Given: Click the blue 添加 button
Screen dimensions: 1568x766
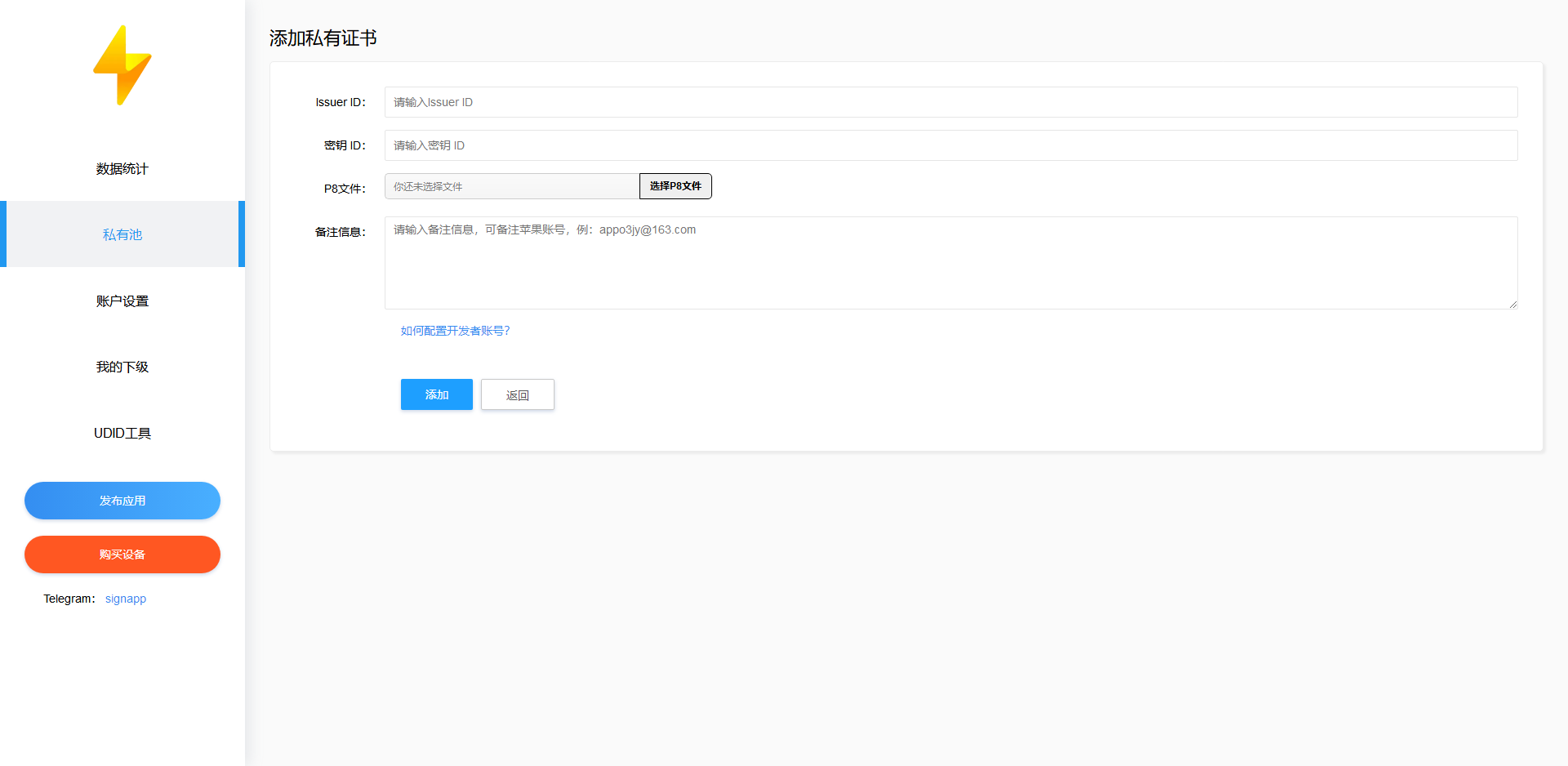Looking at the screenshot, I should tap(437, 394).
